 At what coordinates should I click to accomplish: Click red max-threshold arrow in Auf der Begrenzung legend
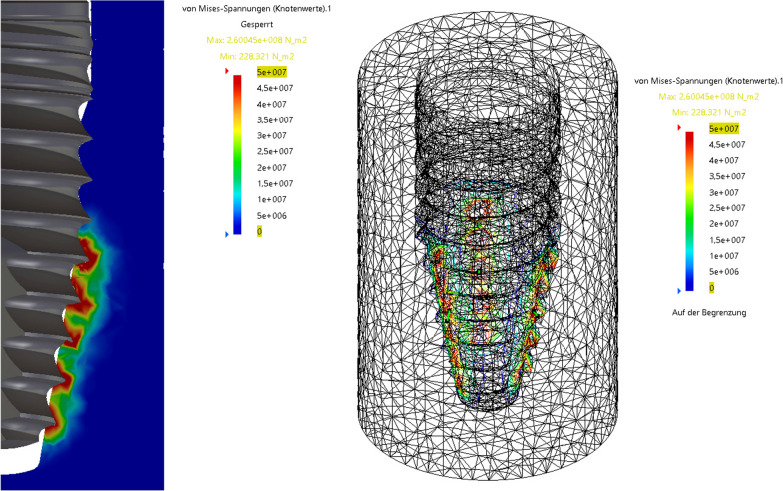(x=679, y=128)
